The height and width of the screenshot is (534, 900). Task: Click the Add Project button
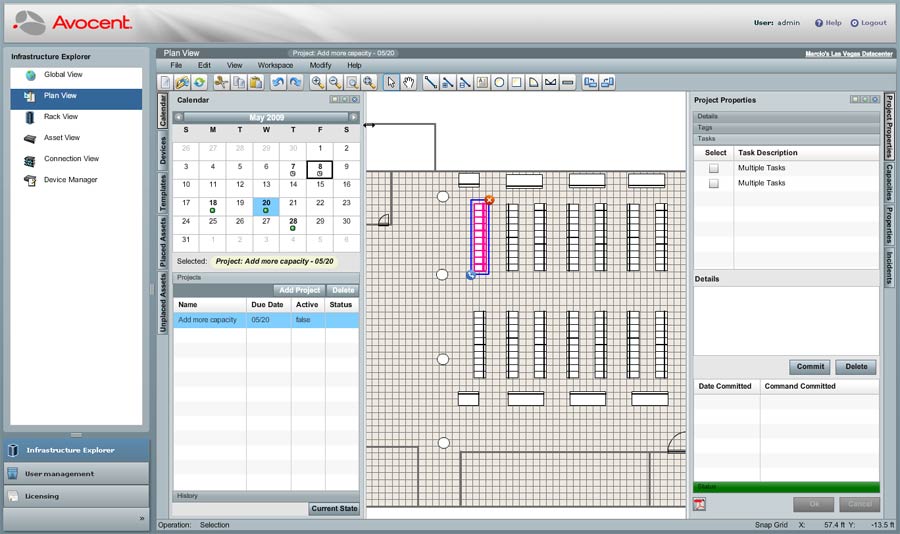click(x=300, y=290)
